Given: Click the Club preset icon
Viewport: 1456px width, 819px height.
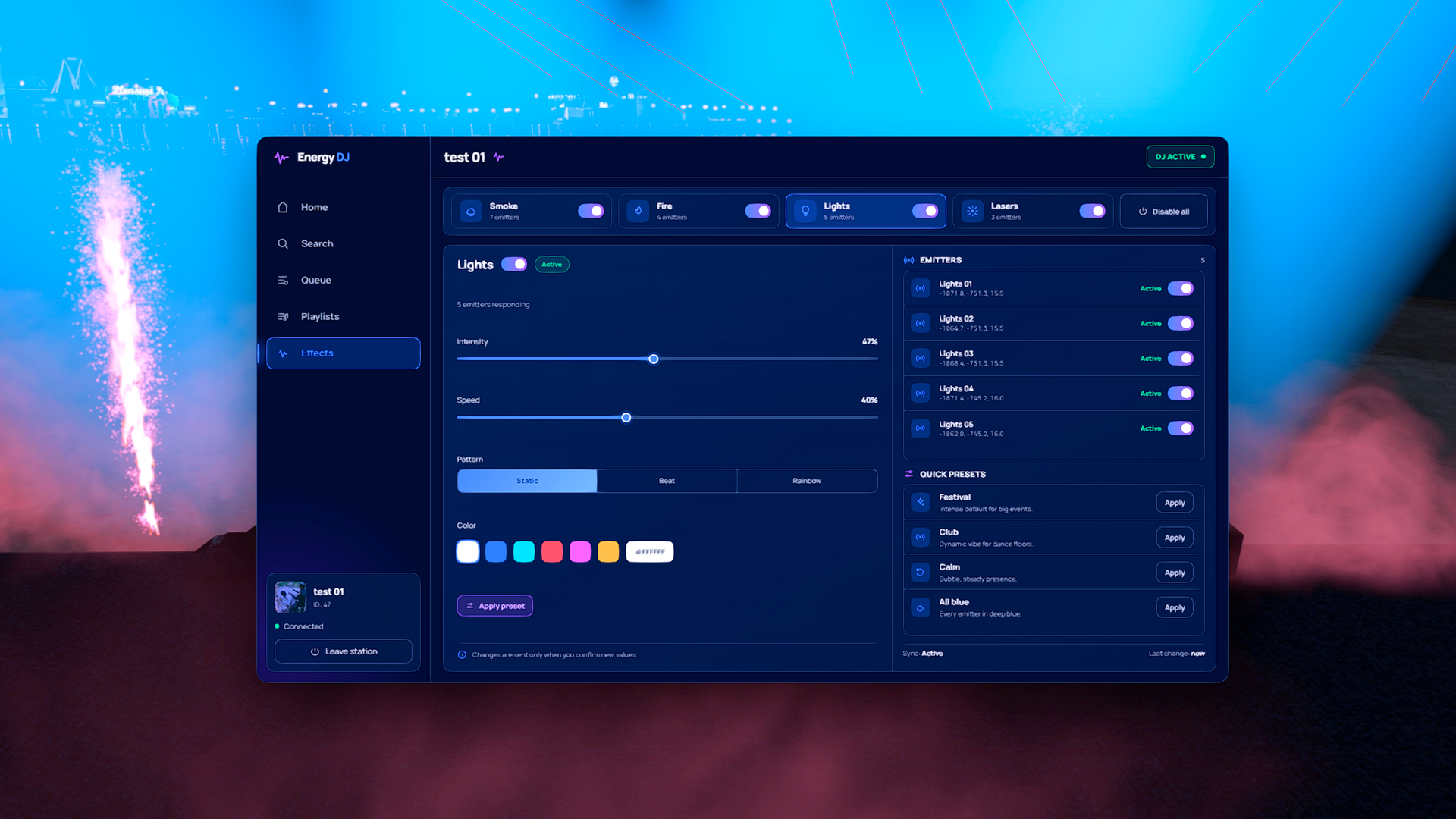Looking at the screenshot, I should 921,537.
